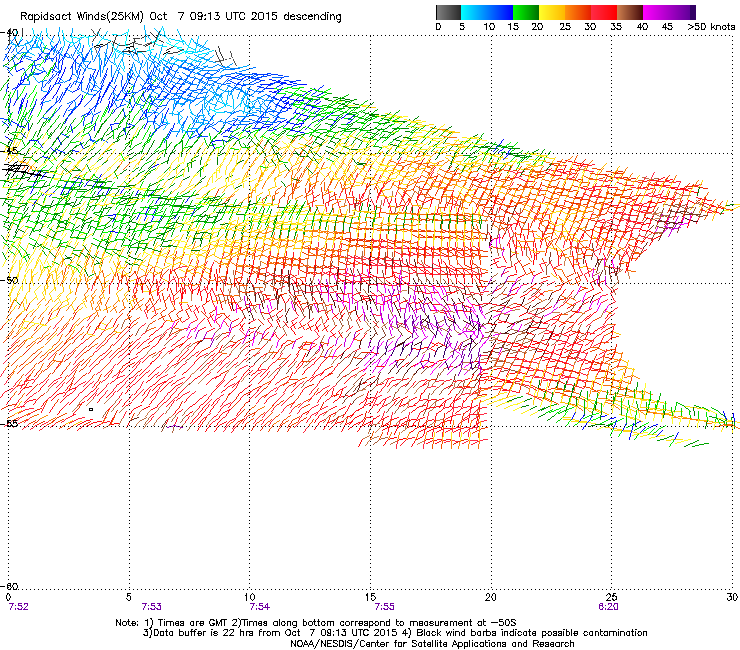The image size is (740, 650).
Task: Click the 'Note: 1) Times are GMT' line
Action: click(315, 623)
